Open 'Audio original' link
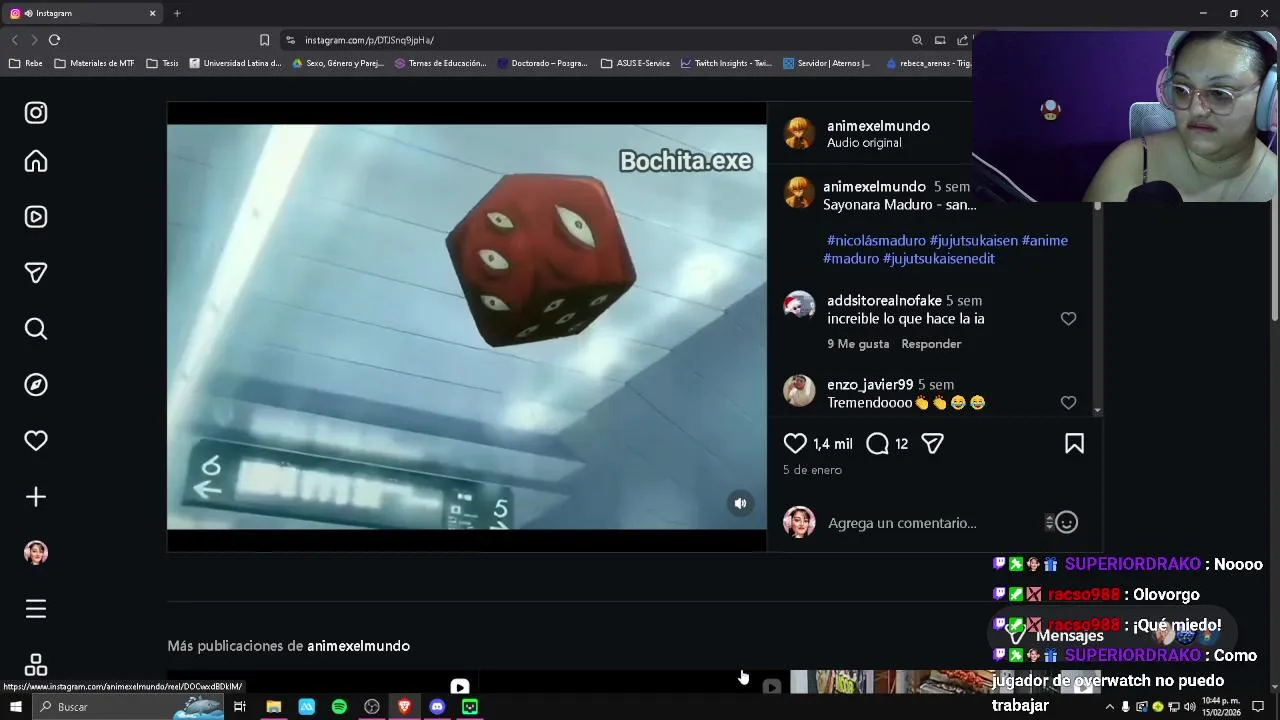Image resolution: width=1280 pixels, height=720 pixels. (x=864, y=143)
